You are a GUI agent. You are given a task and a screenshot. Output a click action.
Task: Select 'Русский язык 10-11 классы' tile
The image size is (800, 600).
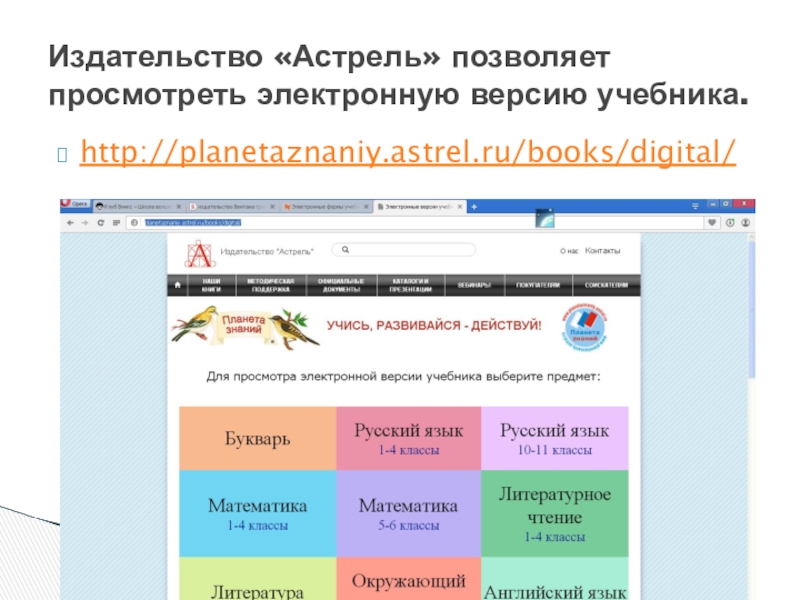point(555,438)
